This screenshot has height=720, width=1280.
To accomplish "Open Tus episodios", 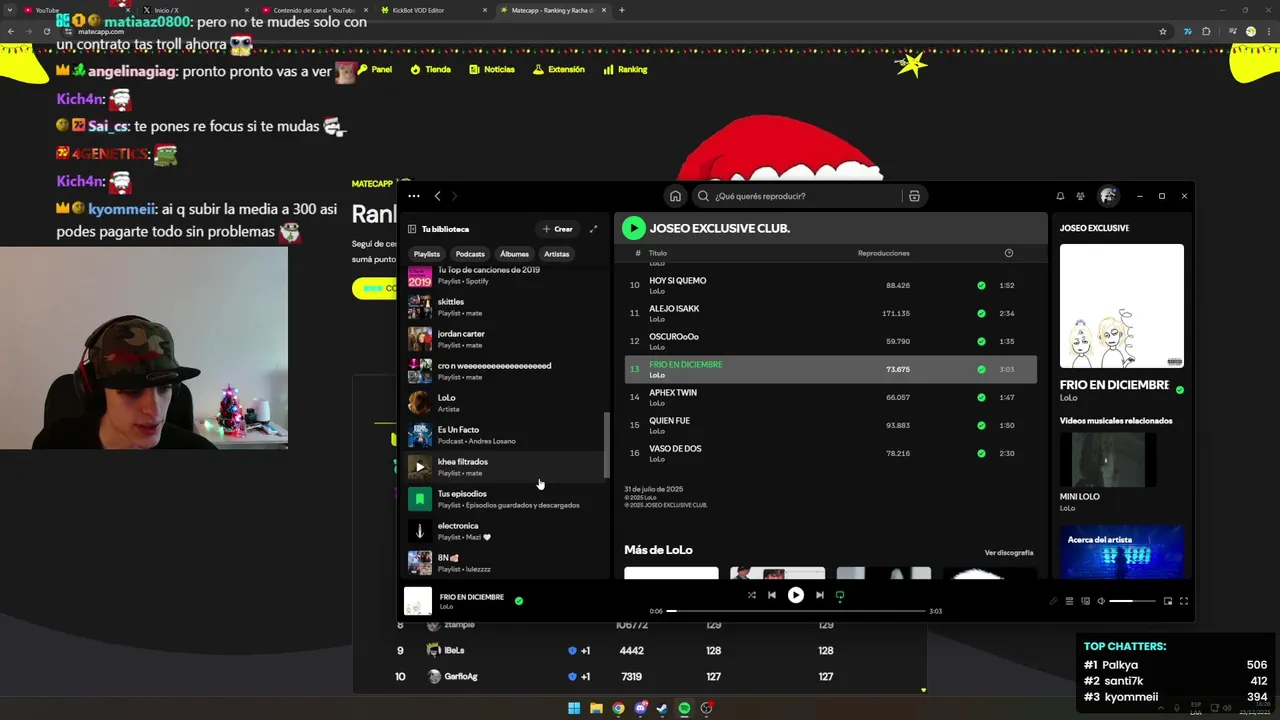I will coord(505,498).
